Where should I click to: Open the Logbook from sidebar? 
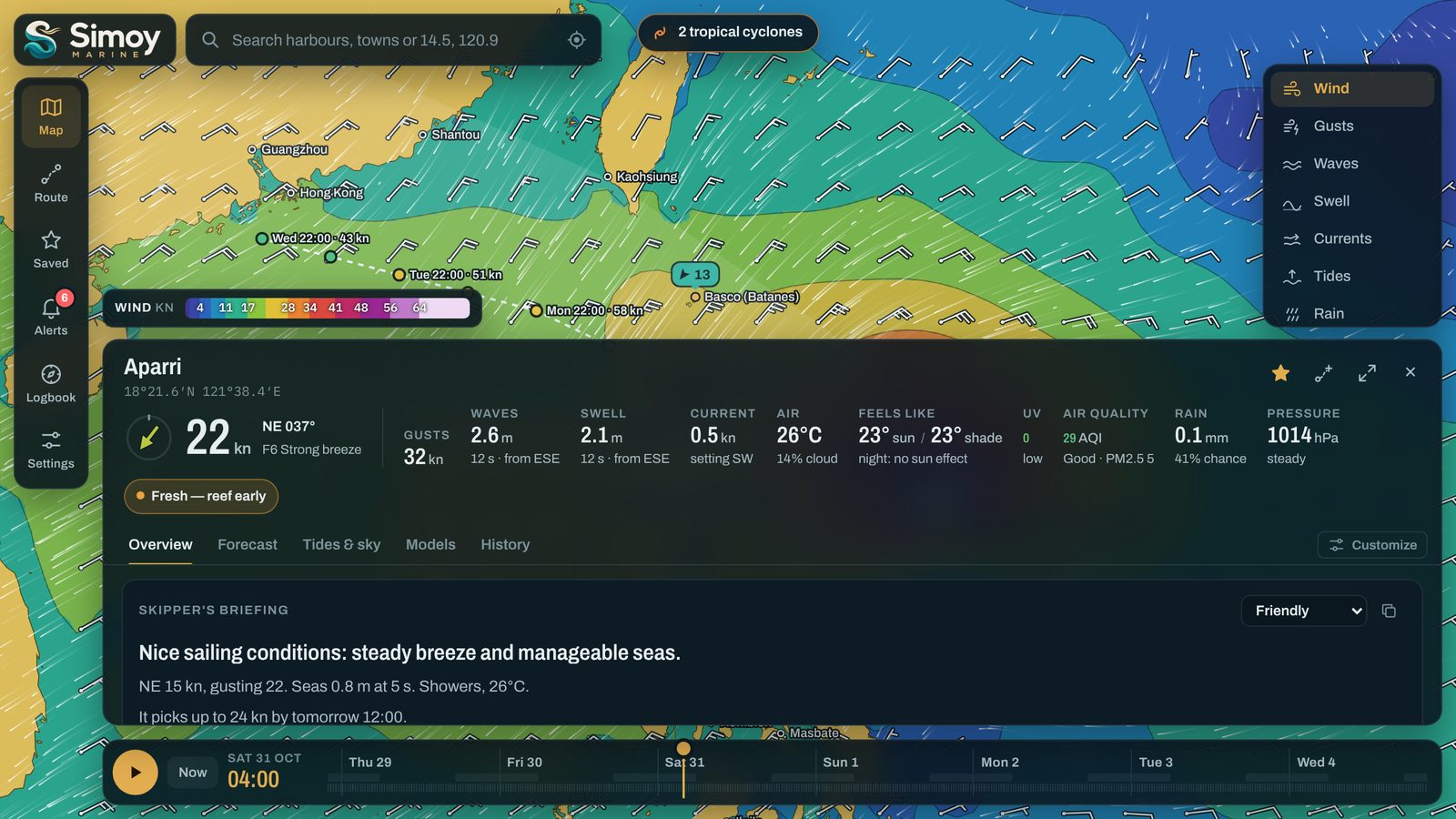(51, 383)
